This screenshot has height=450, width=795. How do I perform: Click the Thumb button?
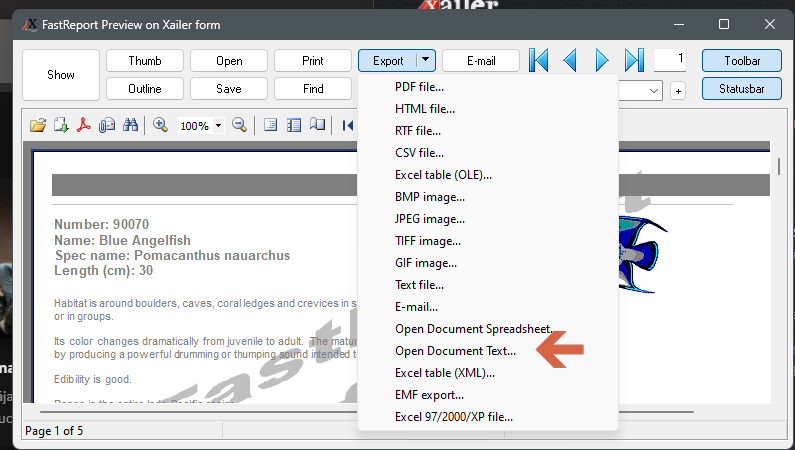pos(145,61)
